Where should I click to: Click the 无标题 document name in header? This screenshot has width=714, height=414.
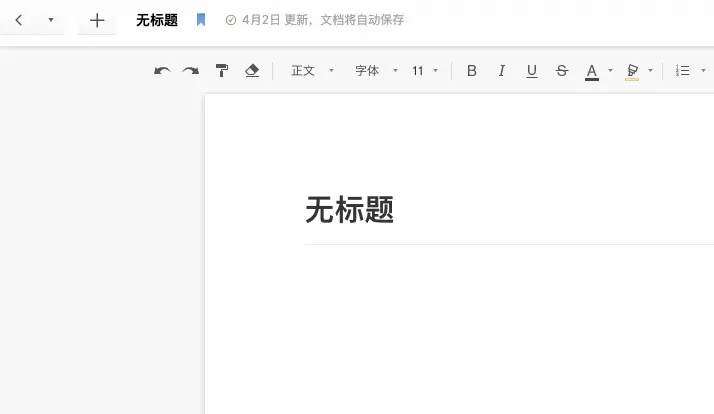coord(157,20)
